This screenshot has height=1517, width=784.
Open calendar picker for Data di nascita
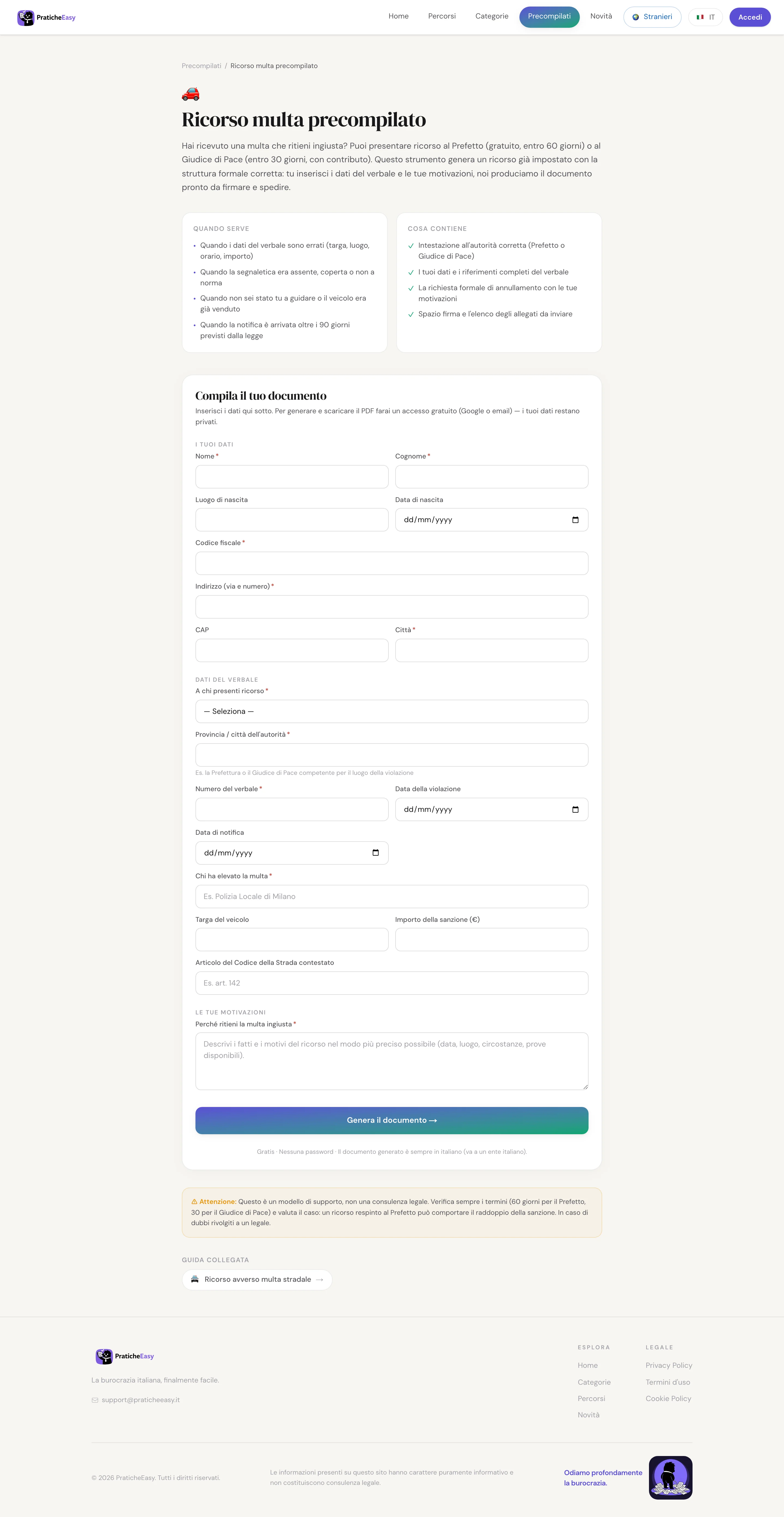(x=575, y=520)
